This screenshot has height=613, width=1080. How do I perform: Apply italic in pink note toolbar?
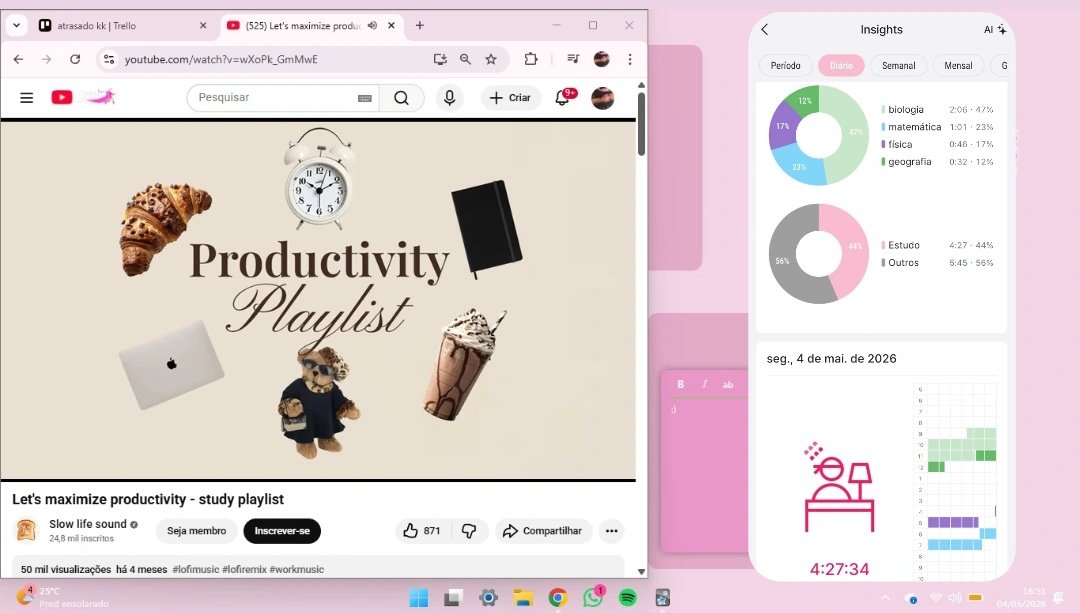point(704,384)
